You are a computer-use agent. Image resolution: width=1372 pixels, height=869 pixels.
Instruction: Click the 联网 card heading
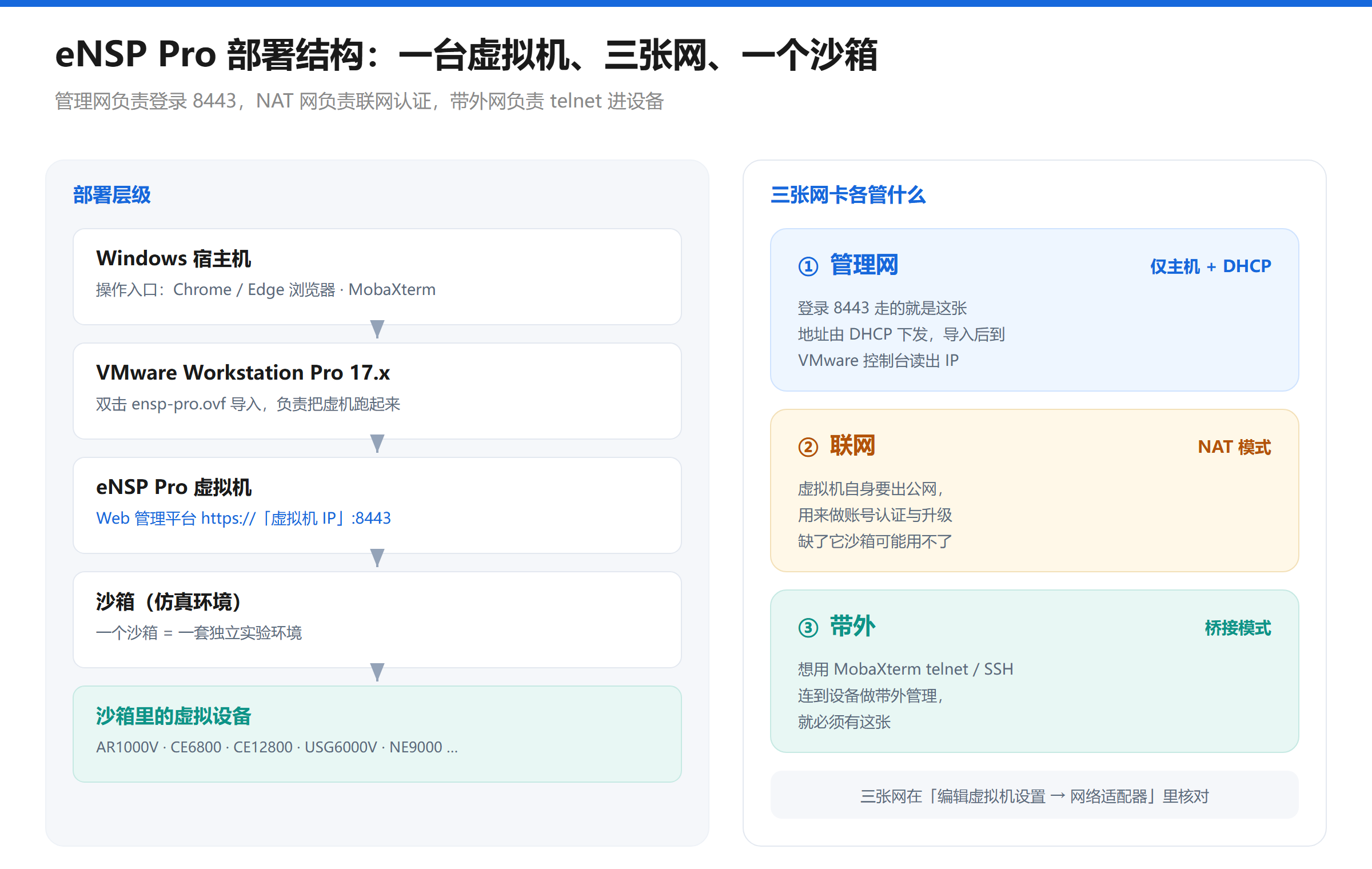(852, 445)
